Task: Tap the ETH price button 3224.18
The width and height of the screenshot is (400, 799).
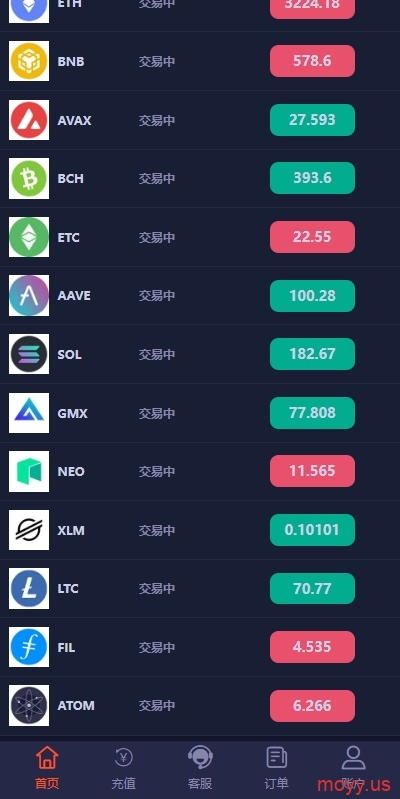Action: coord(312,6)
